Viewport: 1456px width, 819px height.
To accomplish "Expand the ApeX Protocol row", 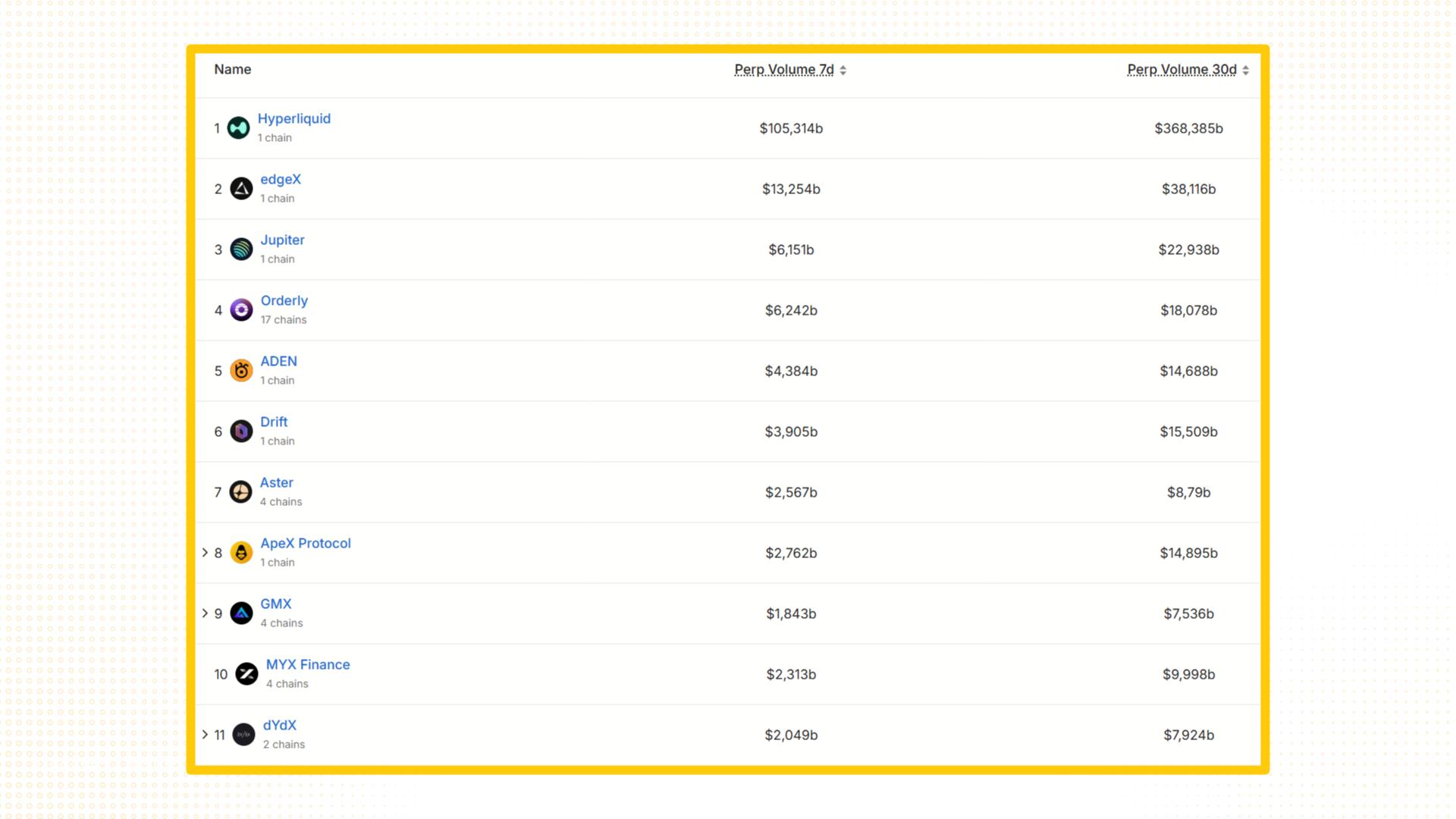I will [205, 553].
